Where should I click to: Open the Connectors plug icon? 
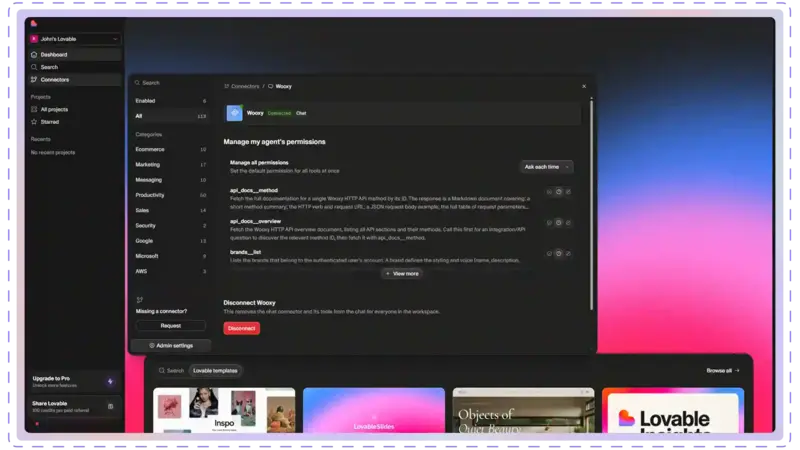34,80
